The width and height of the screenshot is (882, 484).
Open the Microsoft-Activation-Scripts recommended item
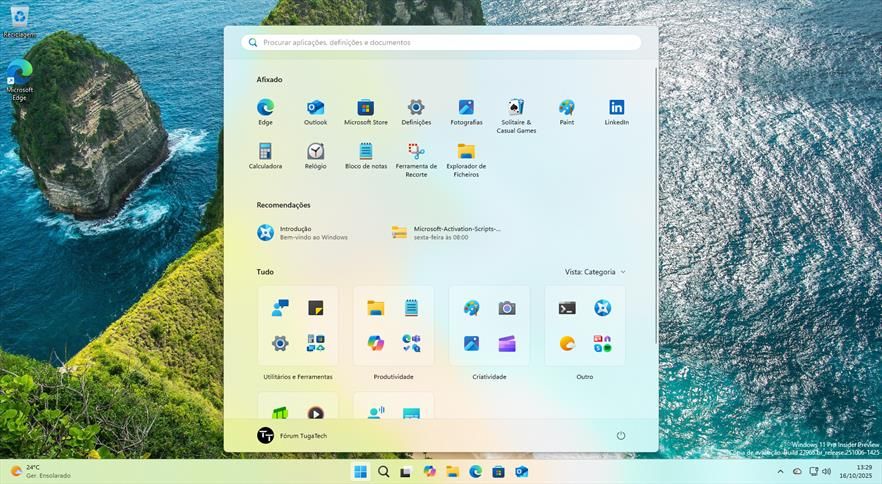447,232
